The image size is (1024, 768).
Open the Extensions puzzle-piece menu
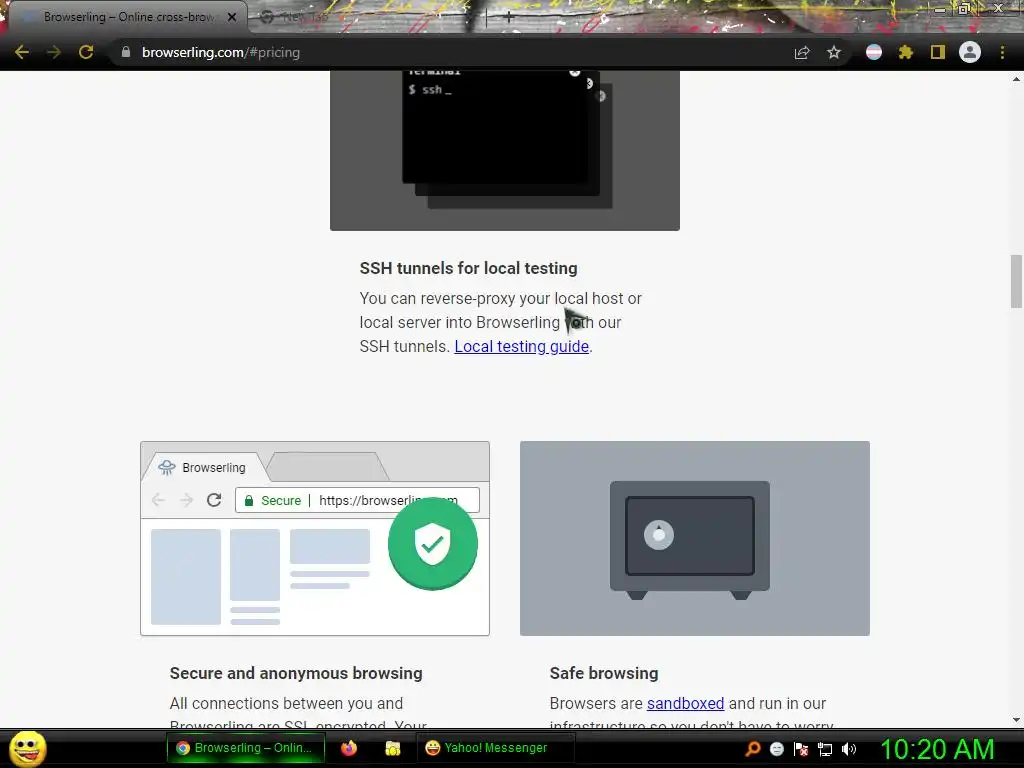coord(906,52)
